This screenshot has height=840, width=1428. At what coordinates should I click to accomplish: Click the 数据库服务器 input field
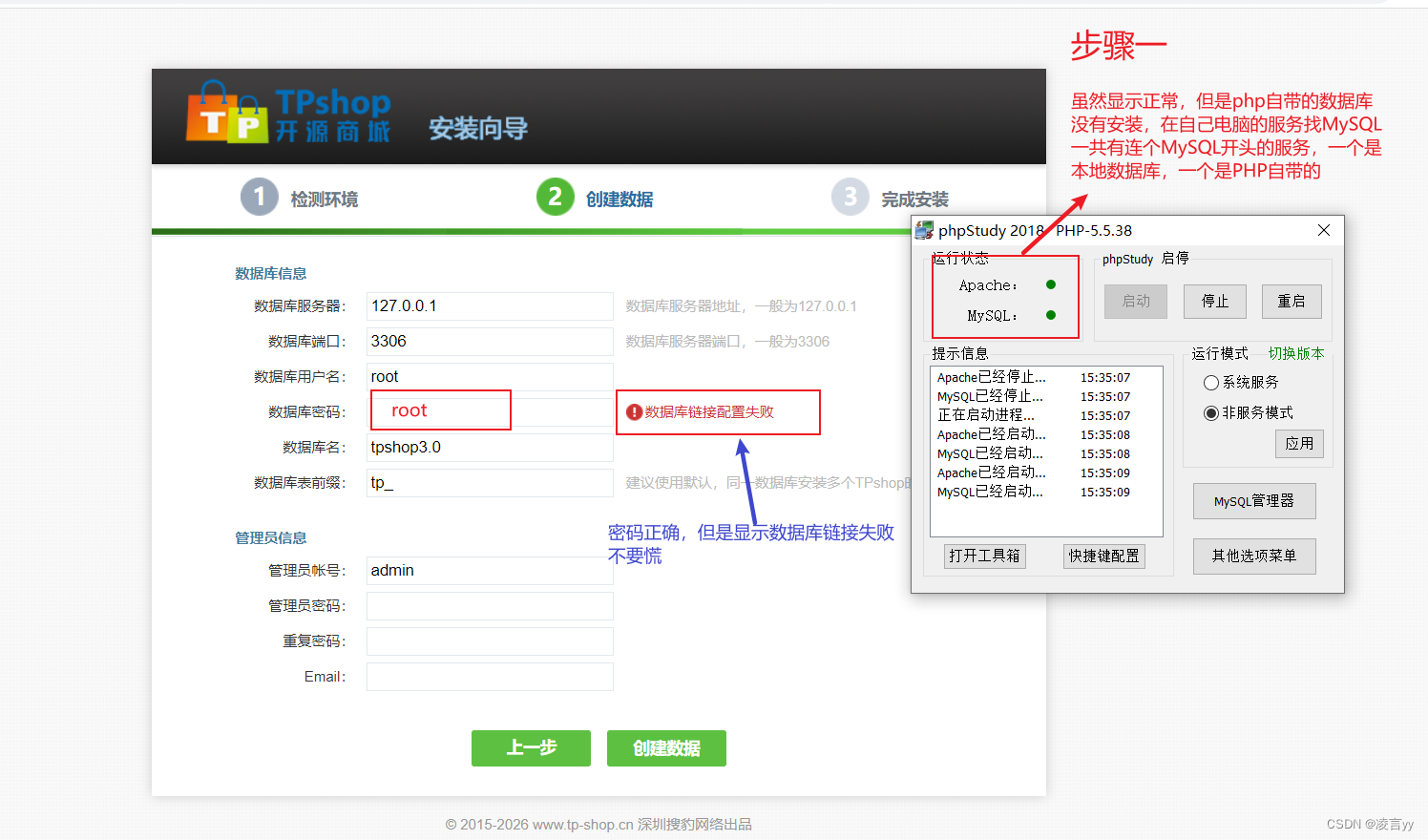[490, 306]
